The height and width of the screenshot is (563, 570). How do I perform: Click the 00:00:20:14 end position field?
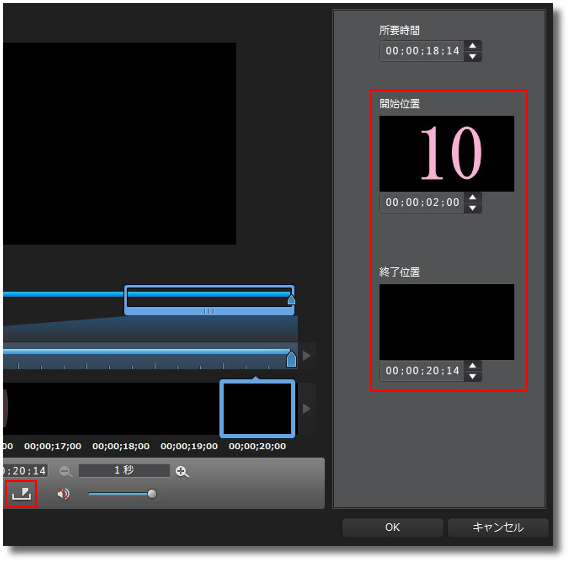tap(422, 371)
